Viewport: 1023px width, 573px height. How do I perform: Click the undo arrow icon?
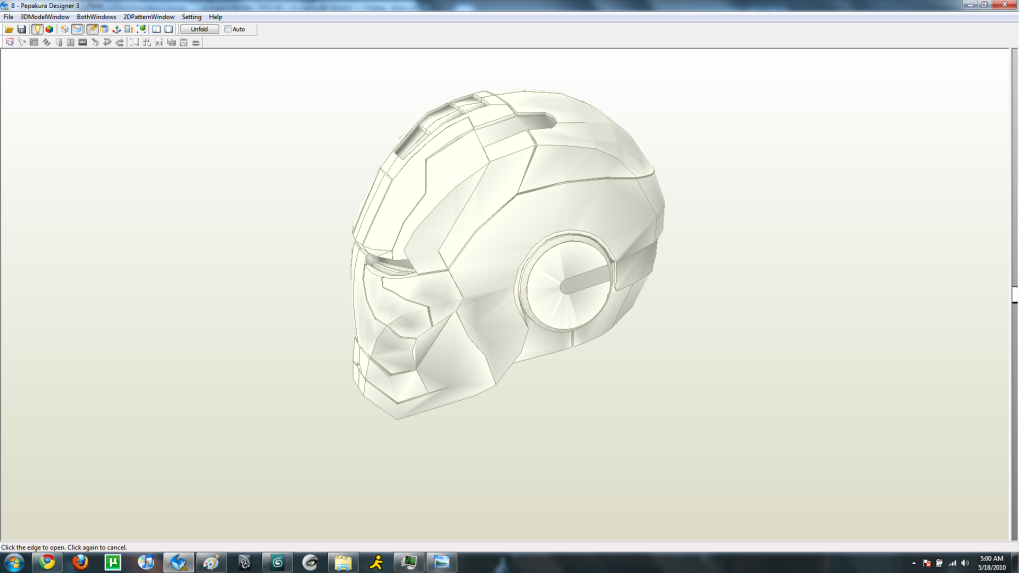coord(108,43)
